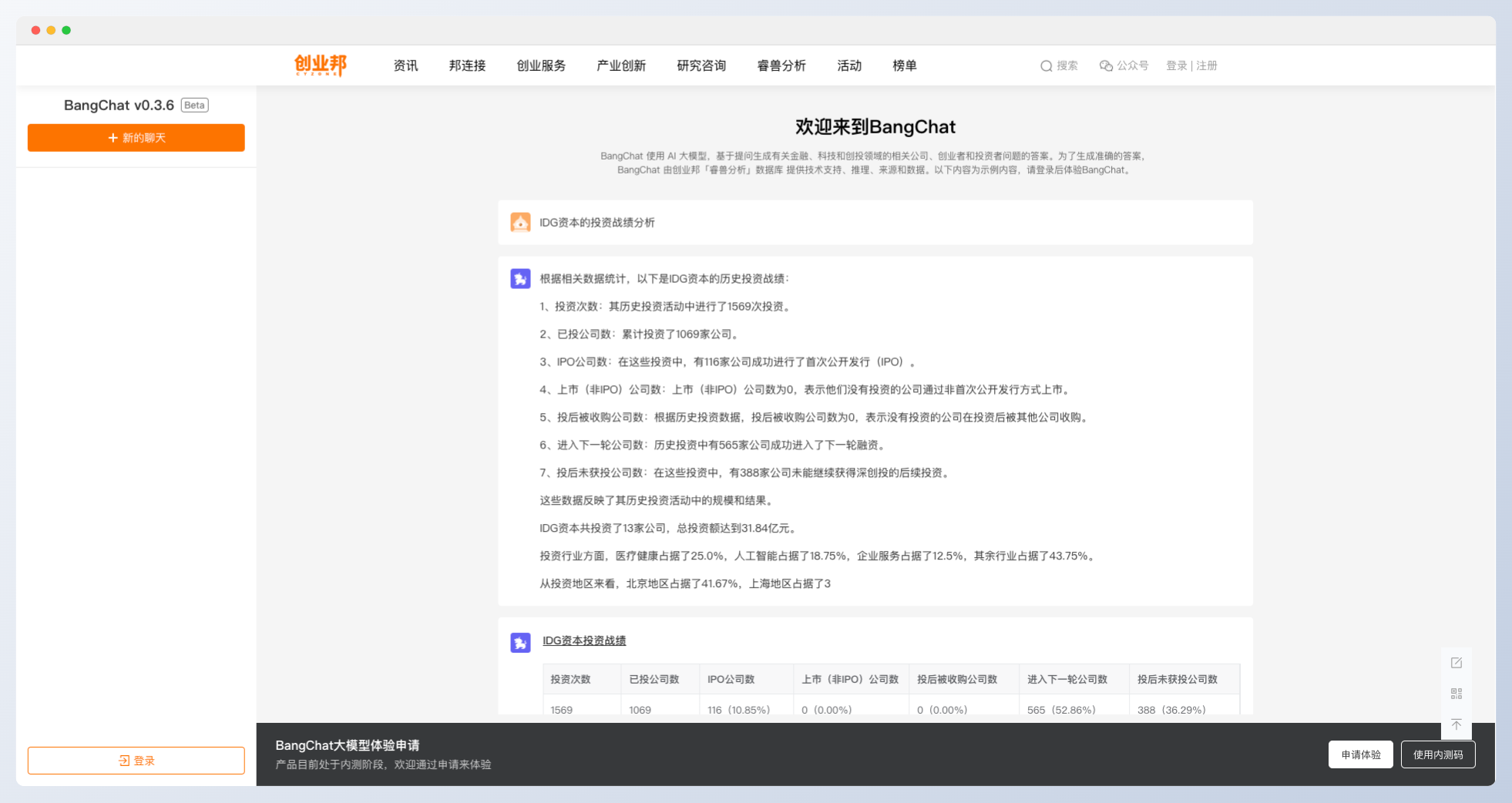
Task: Click the BangChat大模型体验申请 banner title
Action: pos(348,745)
